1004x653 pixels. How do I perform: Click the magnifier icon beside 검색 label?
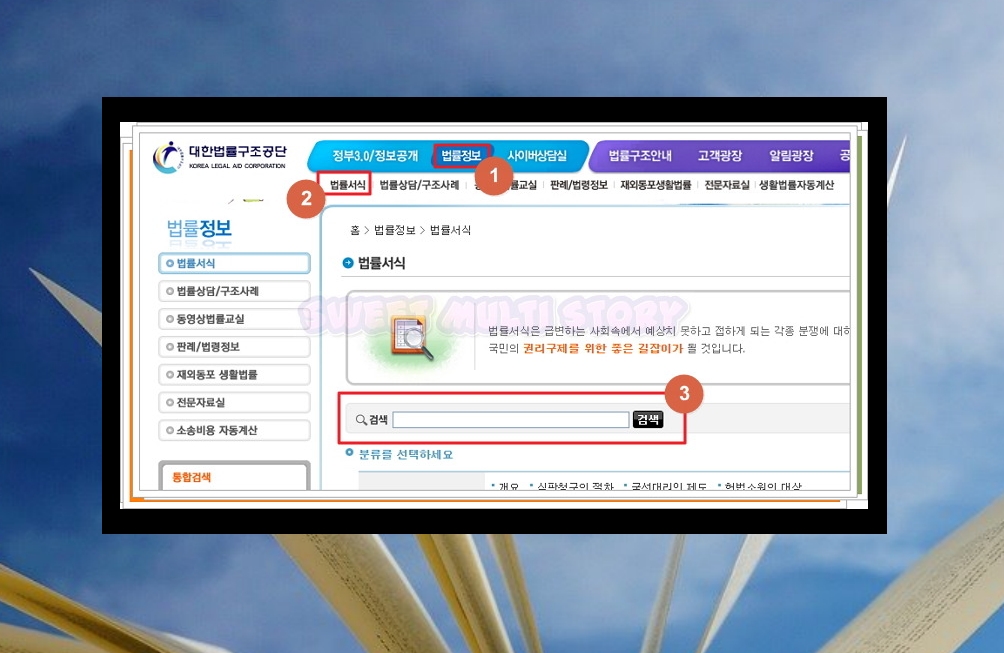(x=361, y=420)
